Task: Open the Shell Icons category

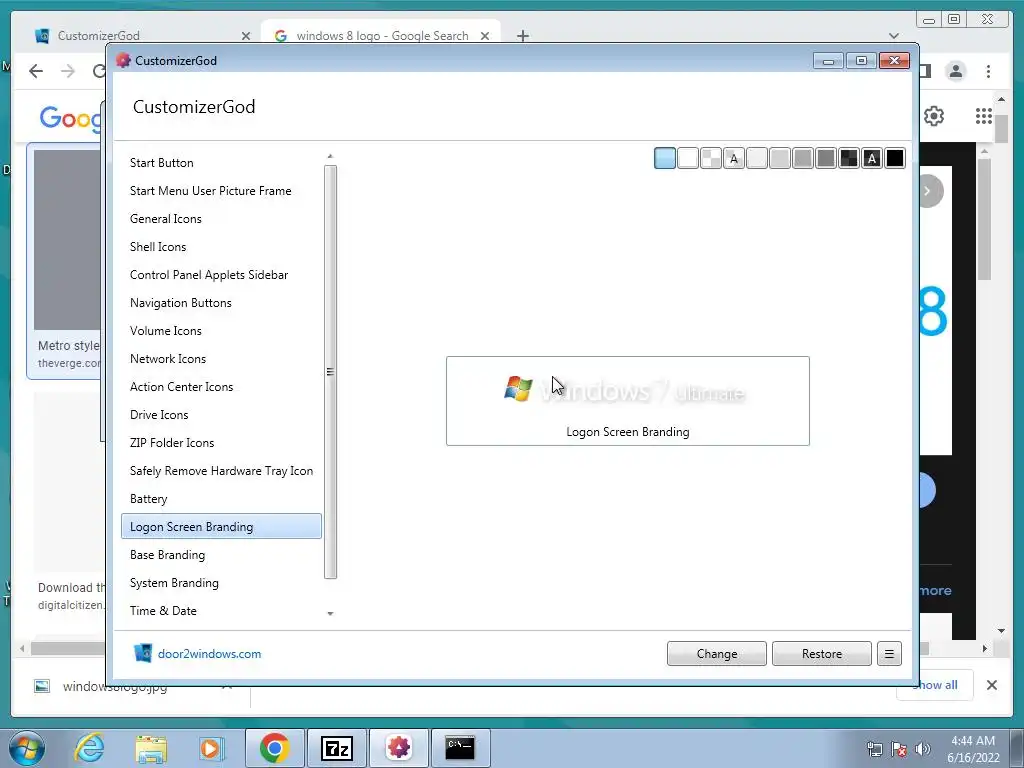Action: point(221,247)
